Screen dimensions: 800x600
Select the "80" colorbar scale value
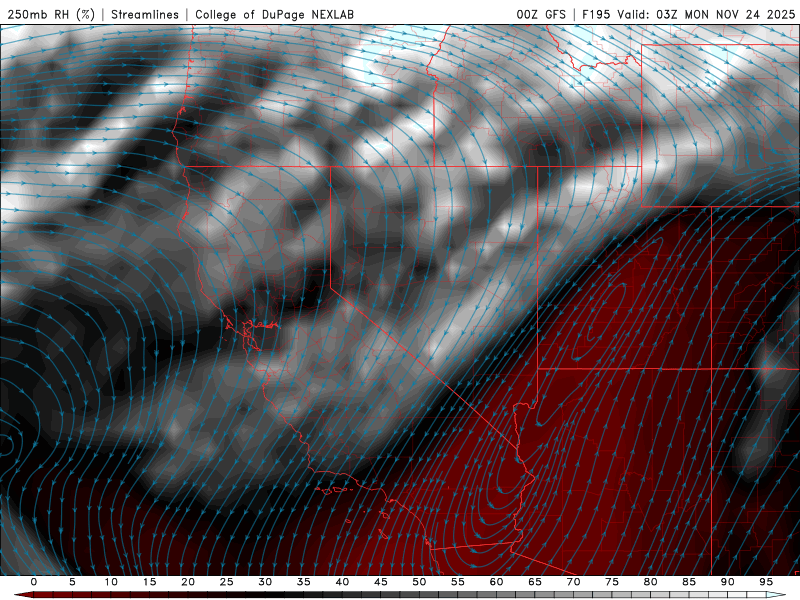pos(650,582)
